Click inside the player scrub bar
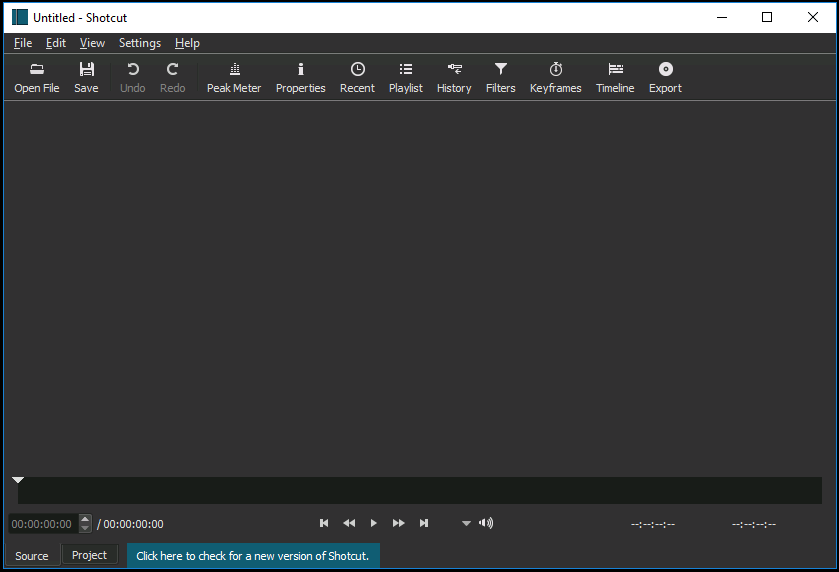 (420, 491)
